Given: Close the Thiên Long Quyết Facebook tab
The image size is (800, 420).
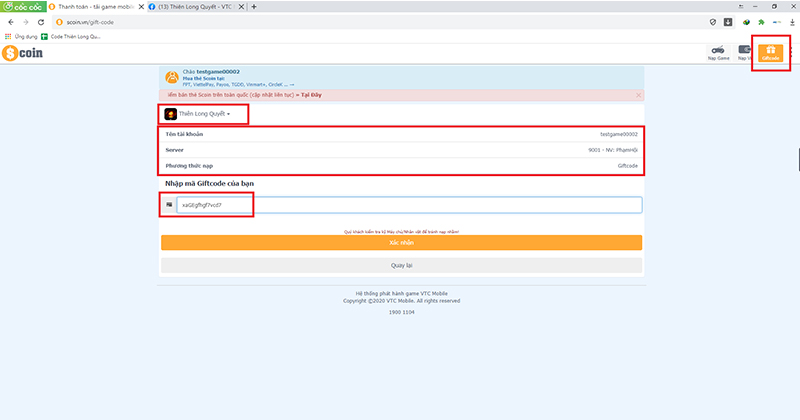Looking at the screenshot, I should pyautogui.click(x=241, y=7).
